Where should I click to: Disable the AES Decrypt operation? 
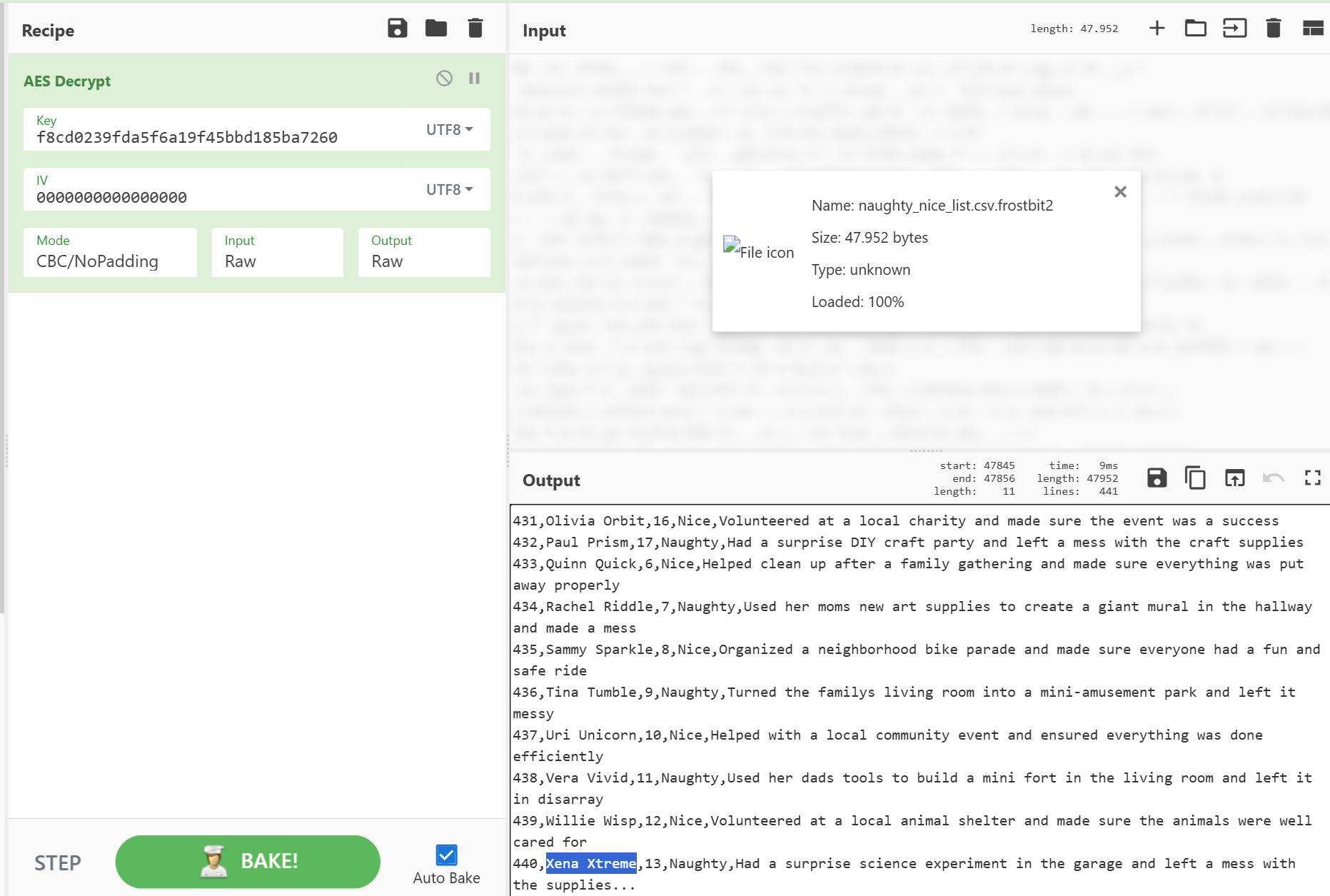(444, 79)
